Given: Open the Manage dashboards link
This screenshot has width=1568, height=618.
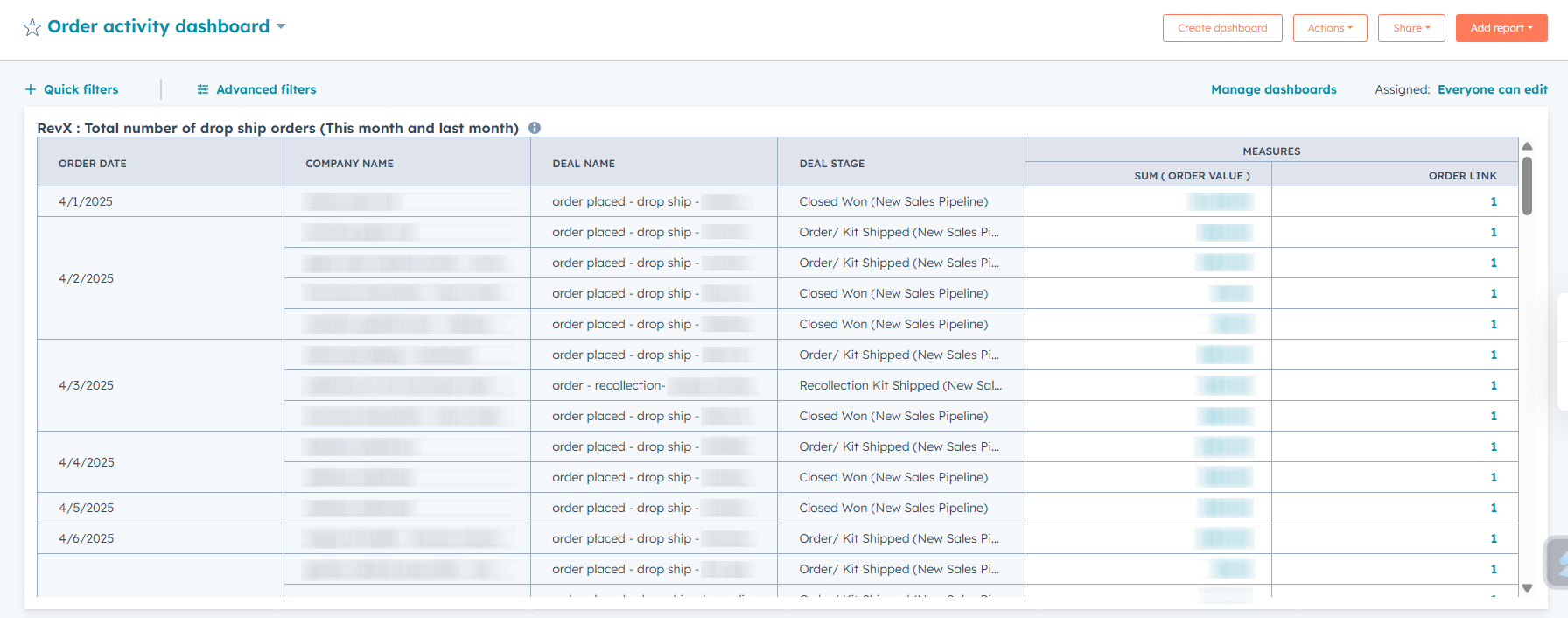Looking at the screenshot, I should coord(1274,89).
